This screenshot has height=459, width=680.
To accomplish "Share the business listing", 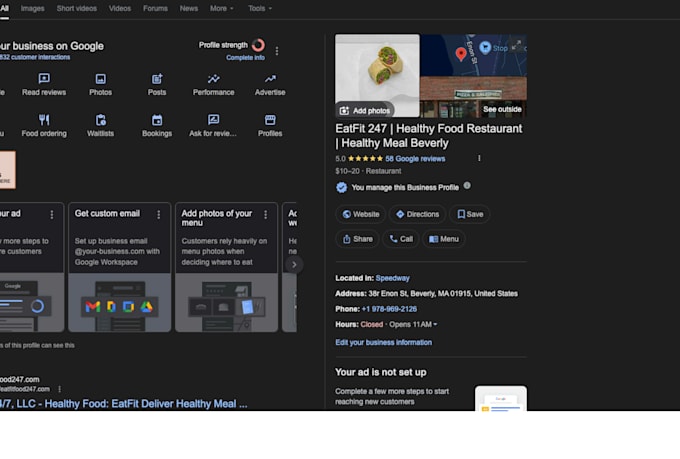I will (x=357, y=239).
